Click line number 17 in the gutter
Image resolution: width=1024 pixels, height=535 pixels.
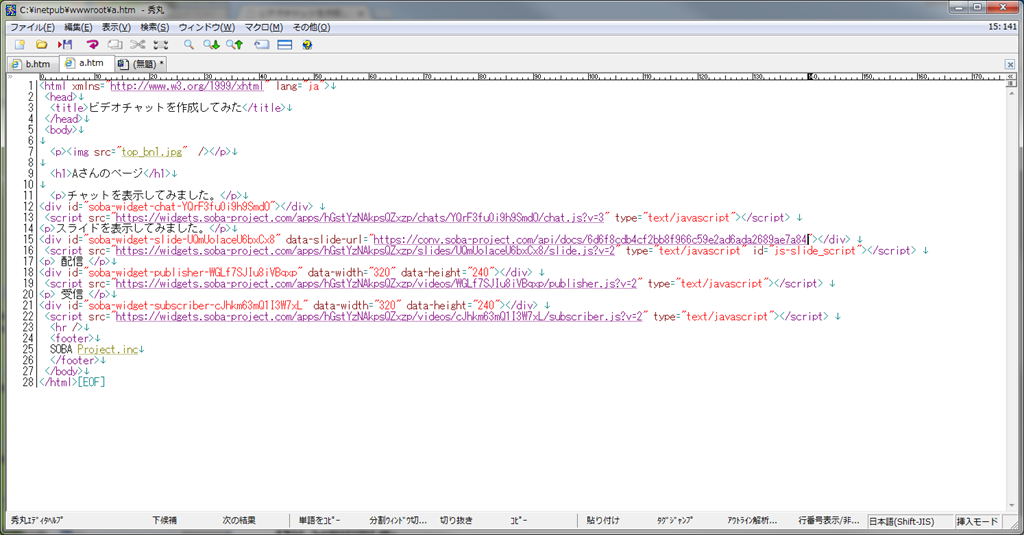tap(28, 261)
